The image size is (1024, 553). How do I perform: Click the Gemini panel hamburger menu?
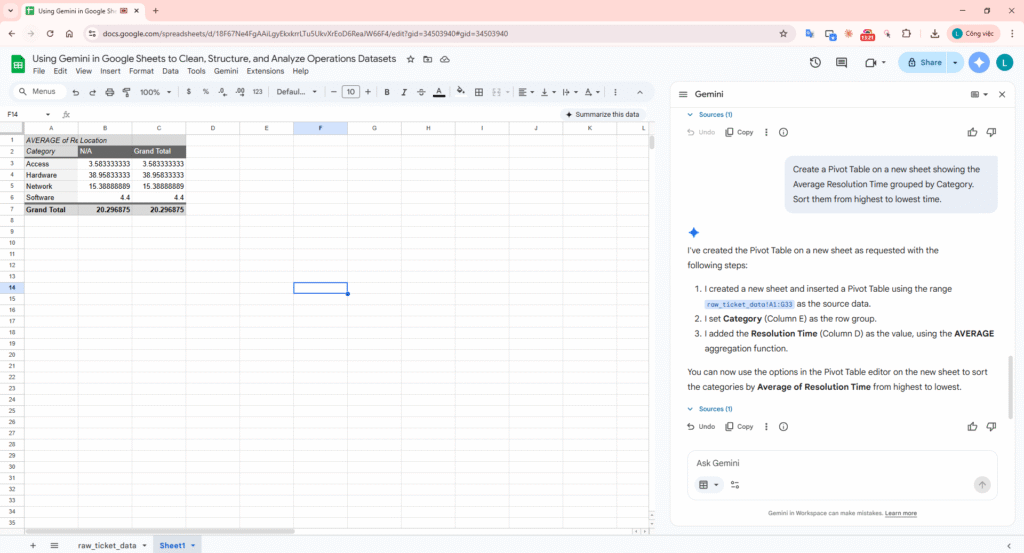pyautogui.click(x=683, y=94)
